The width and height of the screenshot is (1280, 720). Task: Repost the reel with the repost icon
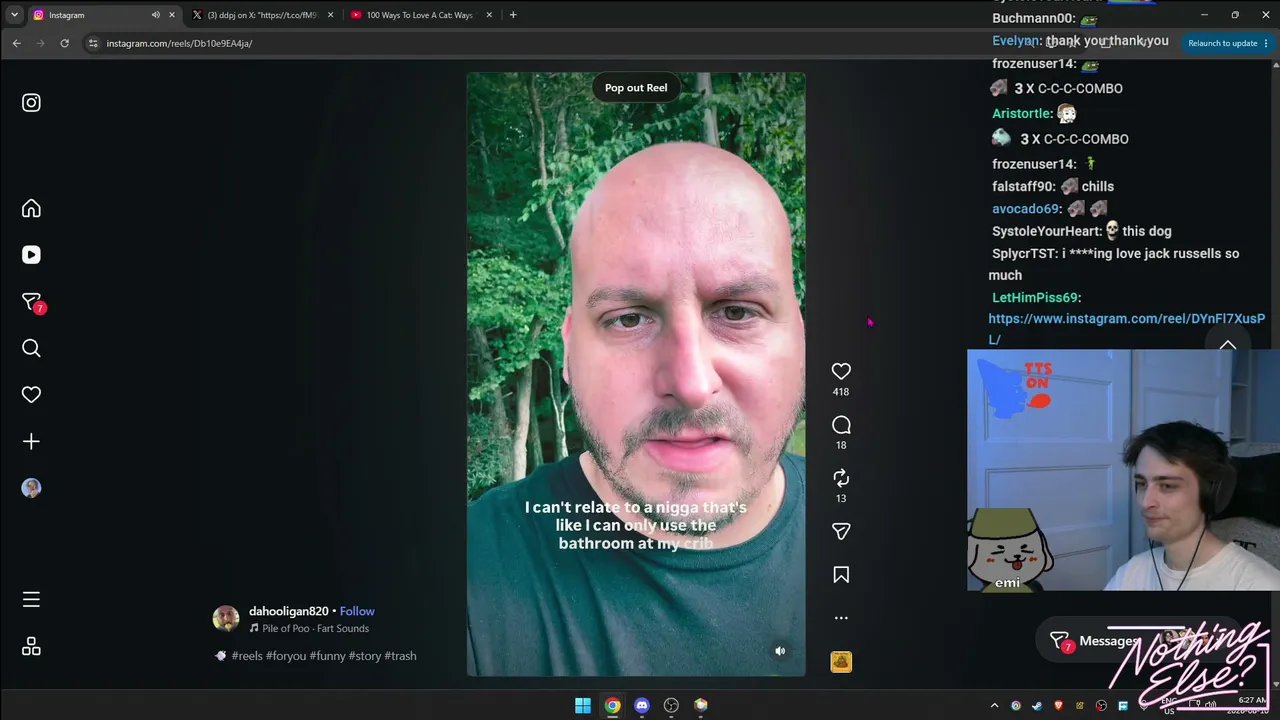coord(841,478)
